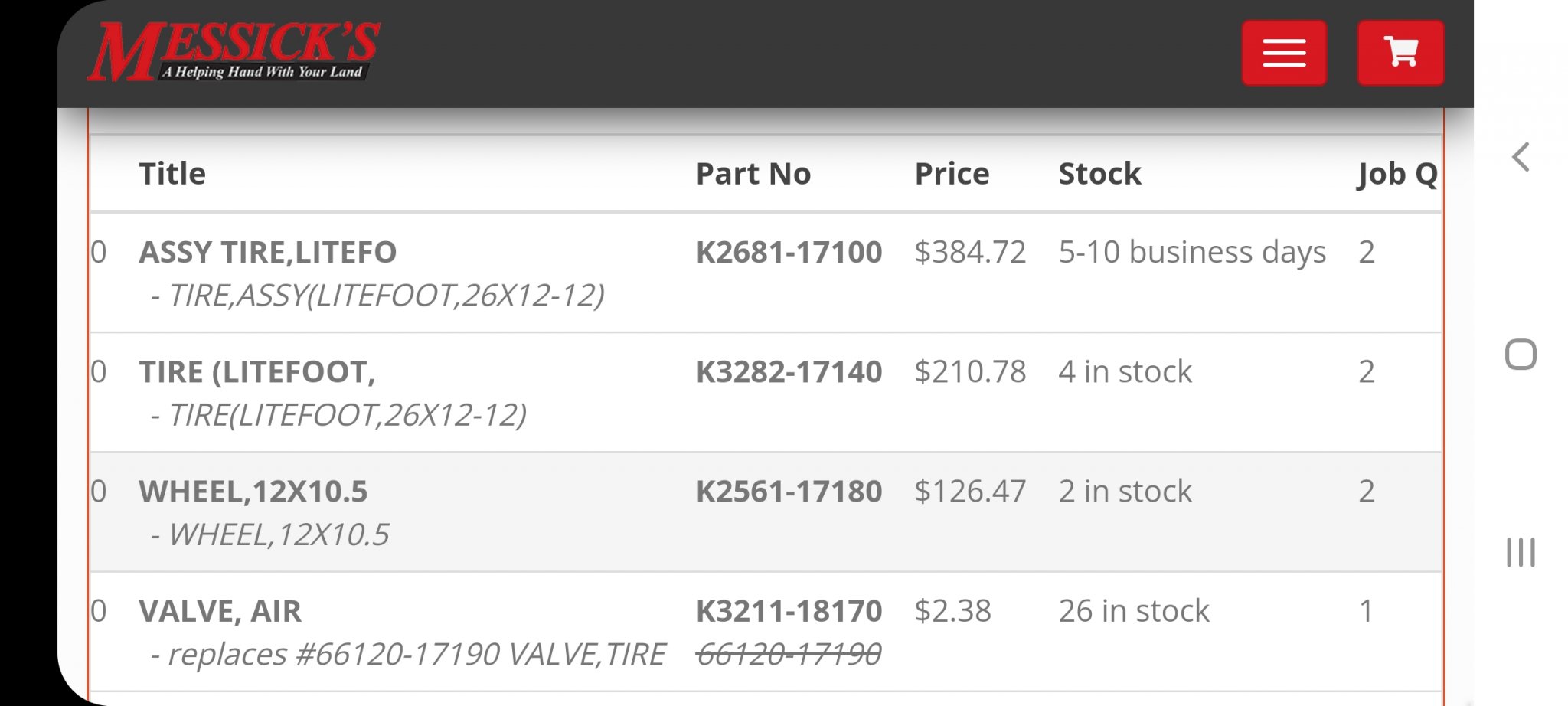Select the TIRE (LITEFOOT, title
Viewport: 1568px width, 706px height.
click(x=257, y=371)
